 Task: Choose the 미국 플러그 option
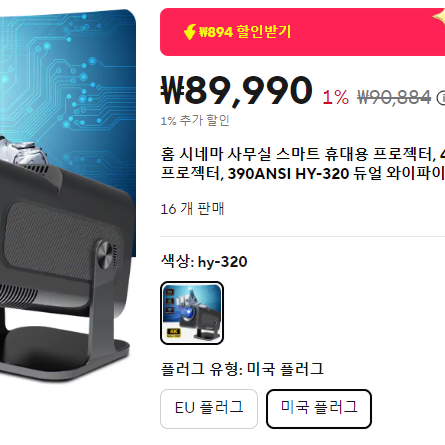click(x=319, y=409)
